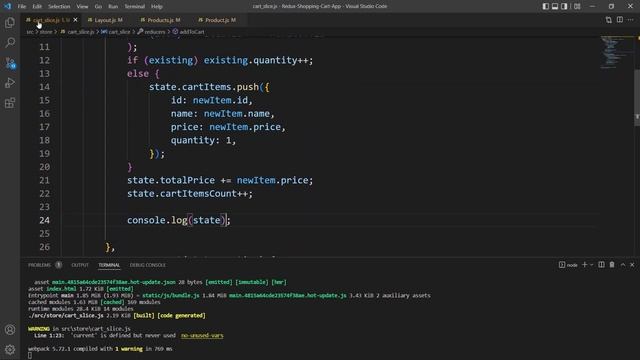Open the Customize Layout button
The width and height of the screenshot is (640, 360).
pyautogui.click(x=577, y=6)
